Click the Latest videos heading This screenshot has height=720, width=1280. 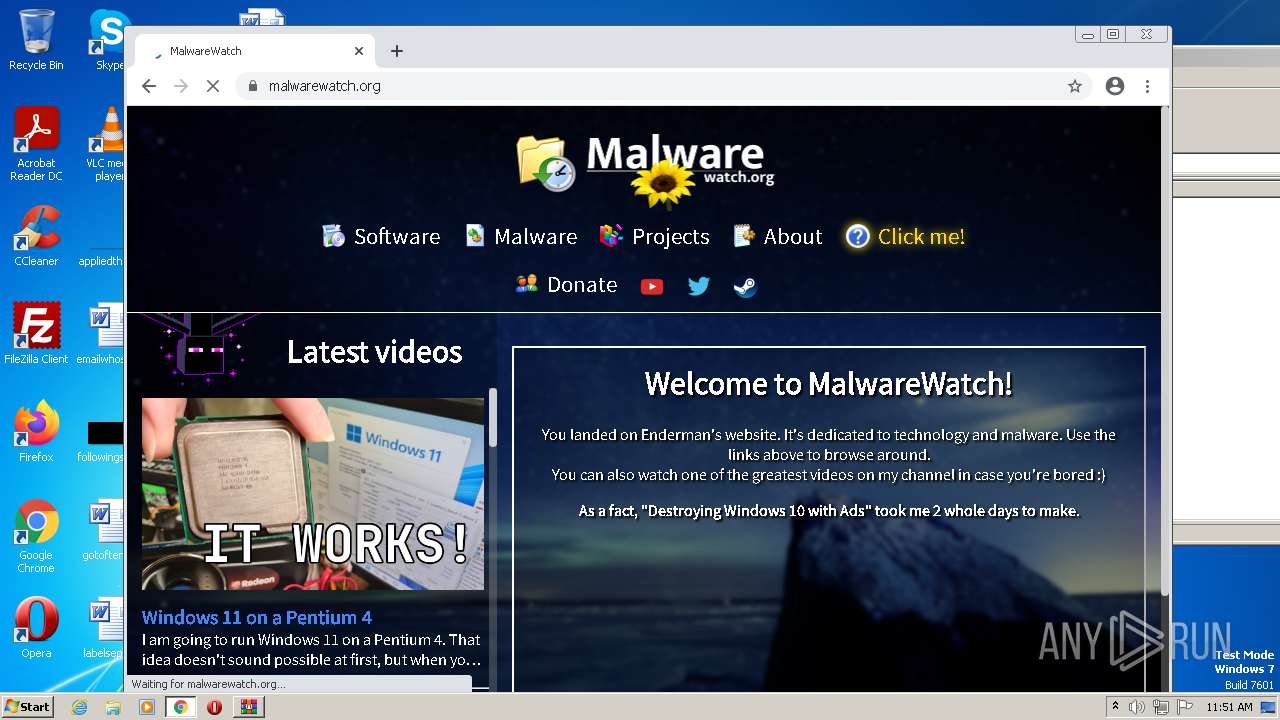375,352
